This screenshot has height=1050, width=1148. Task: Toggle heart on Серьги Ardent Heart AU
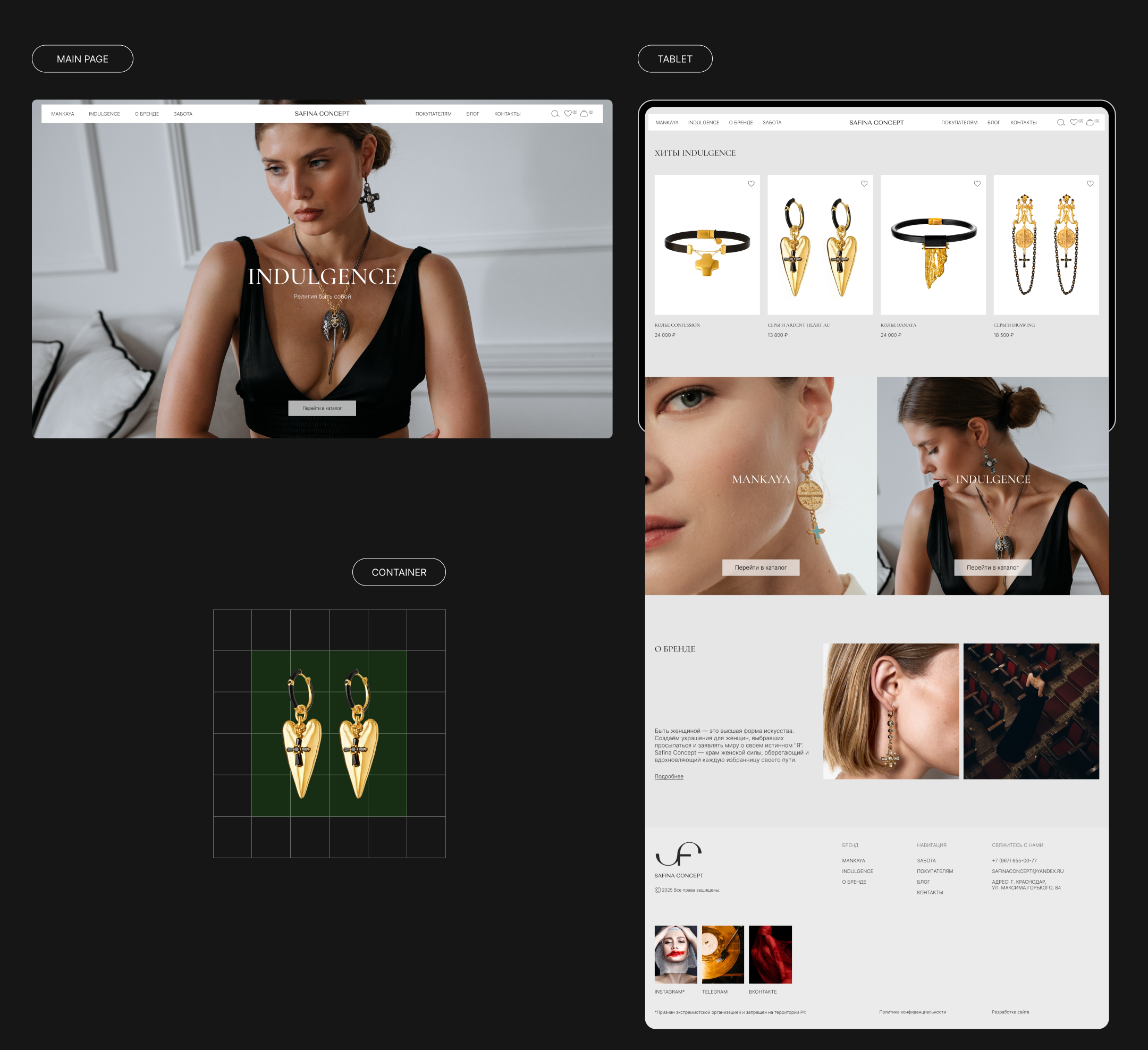pos(864,184)
